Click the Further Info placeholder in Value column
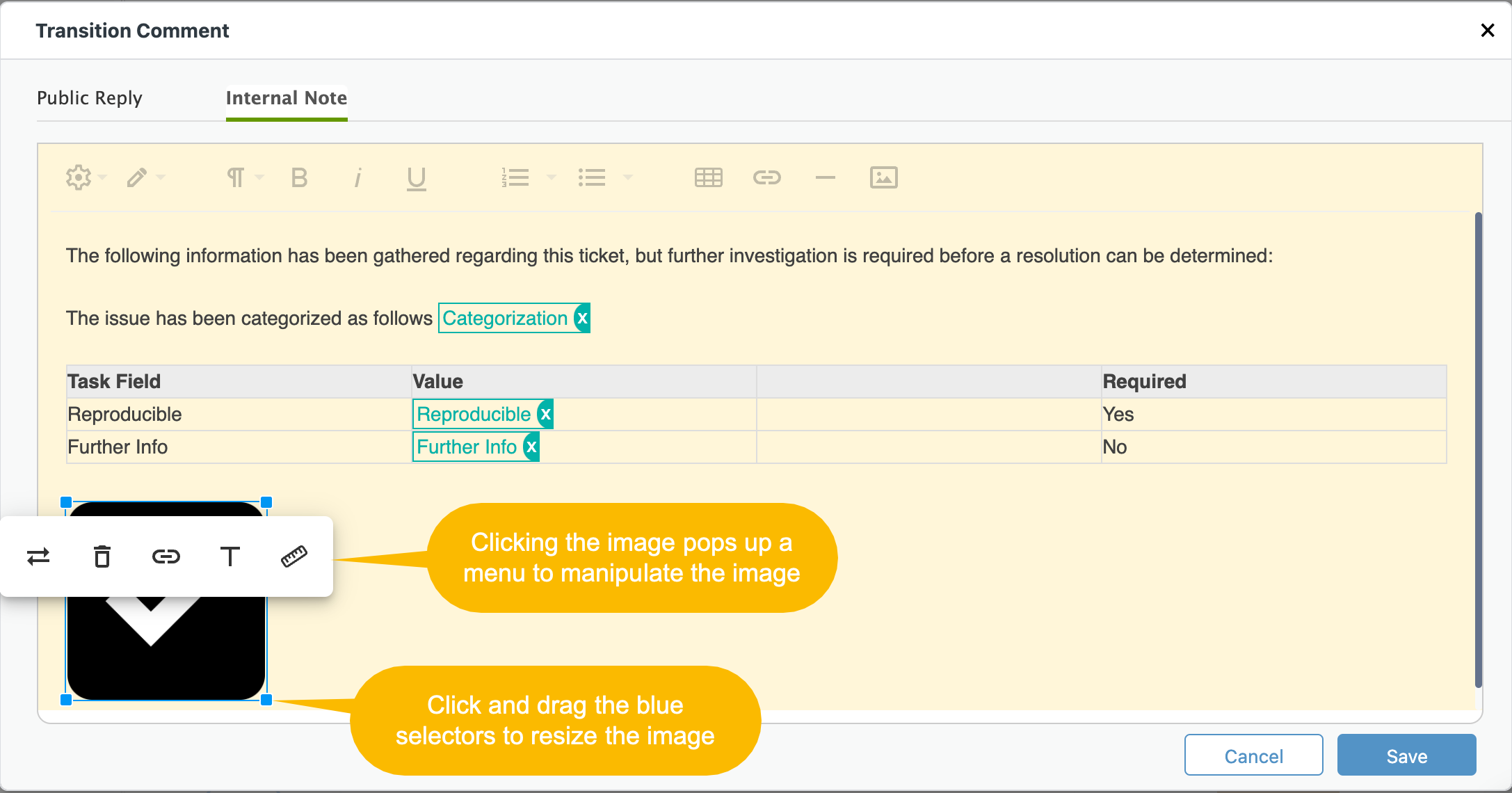The width and height of the screenshot is (1512, 793). [x=467, y=447]
